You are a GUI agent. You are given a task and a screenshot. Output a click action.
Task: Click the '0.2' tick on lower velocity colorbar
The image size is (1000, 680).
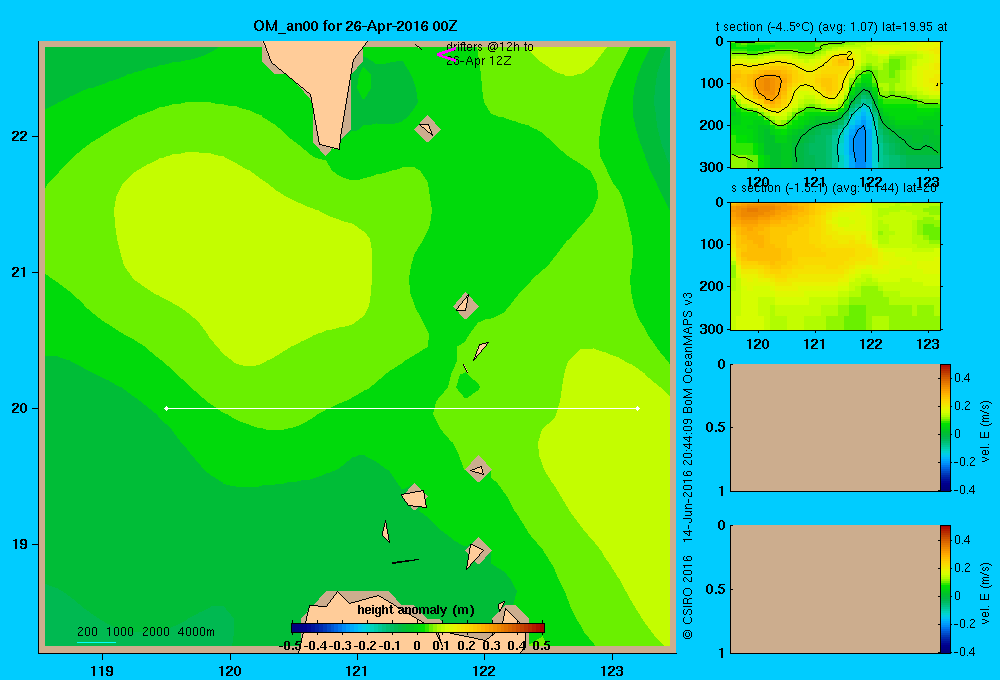point(963,568)
